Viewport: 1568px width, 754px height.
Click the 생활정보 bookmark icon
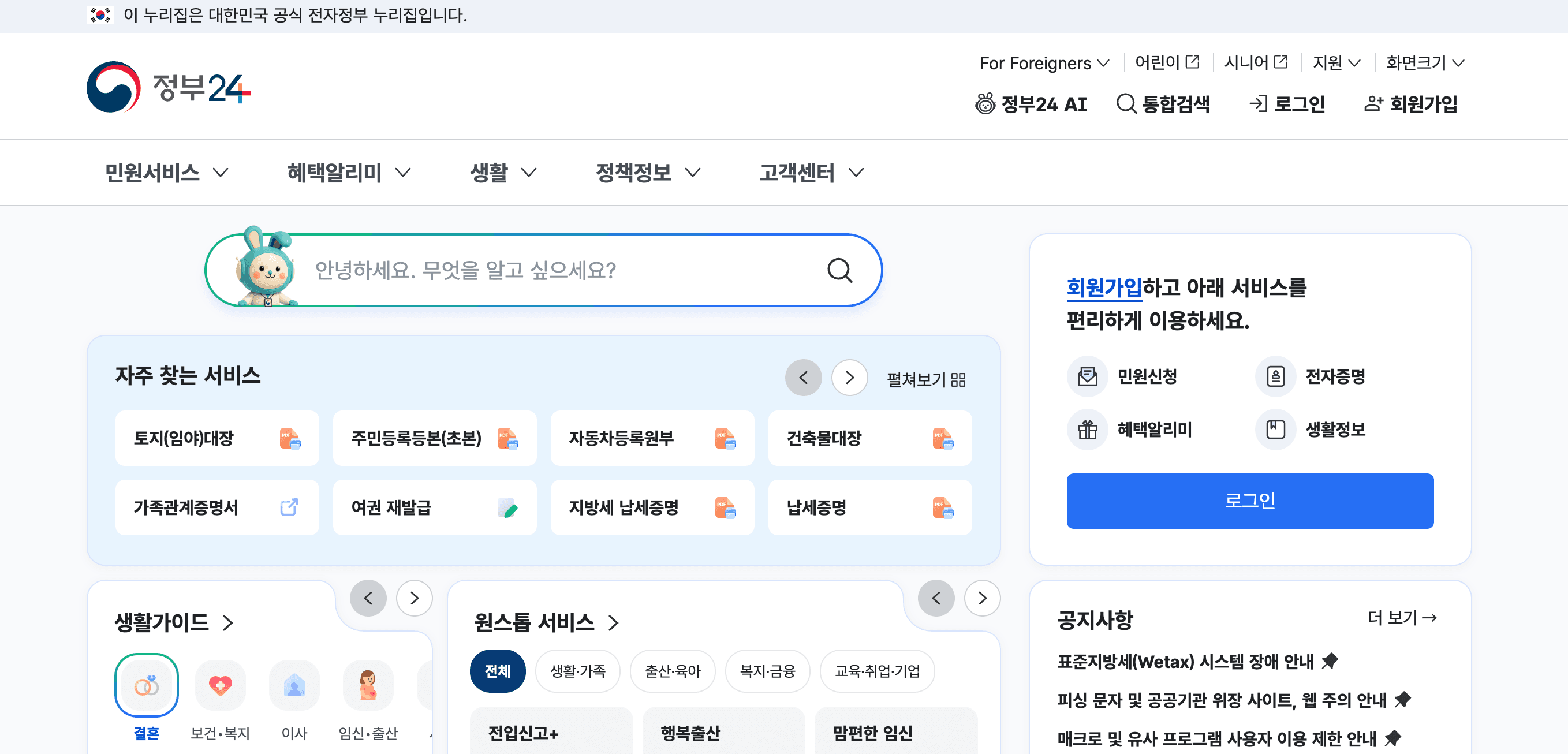click(x=1275, y=430)
